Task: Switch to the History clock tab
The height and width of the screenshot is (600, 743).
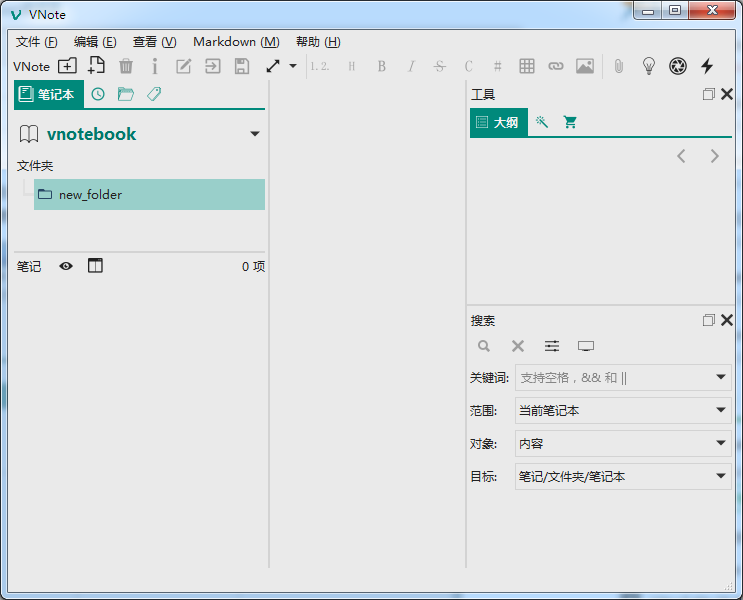Action: point(98,94)
